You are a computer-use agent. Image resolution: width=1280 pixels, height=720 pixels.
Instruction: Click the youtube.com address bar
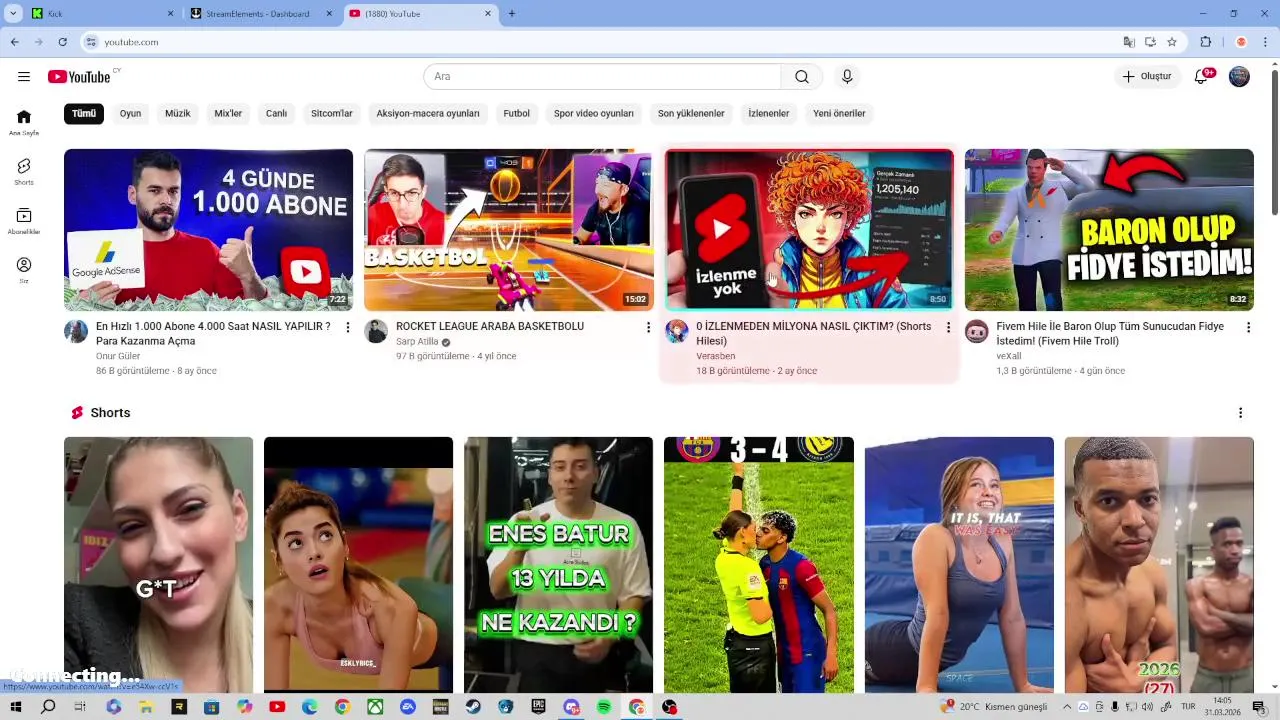[600, 42]
